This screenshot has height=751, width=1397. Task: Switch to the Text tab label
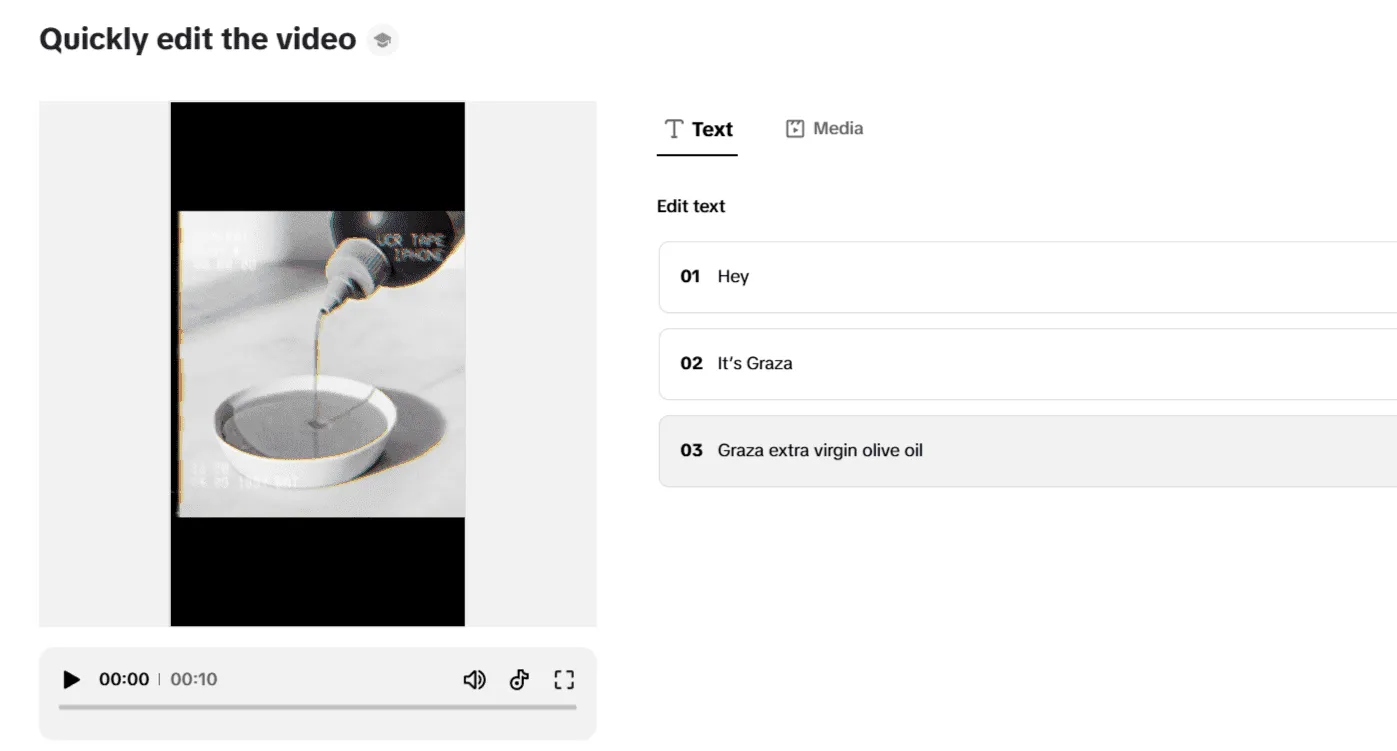tap(712, 129)
